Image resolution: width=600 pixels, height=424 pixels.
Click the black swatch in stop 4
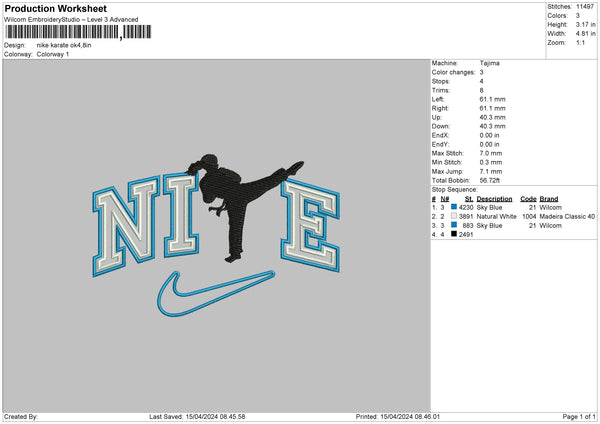[454, 234]
